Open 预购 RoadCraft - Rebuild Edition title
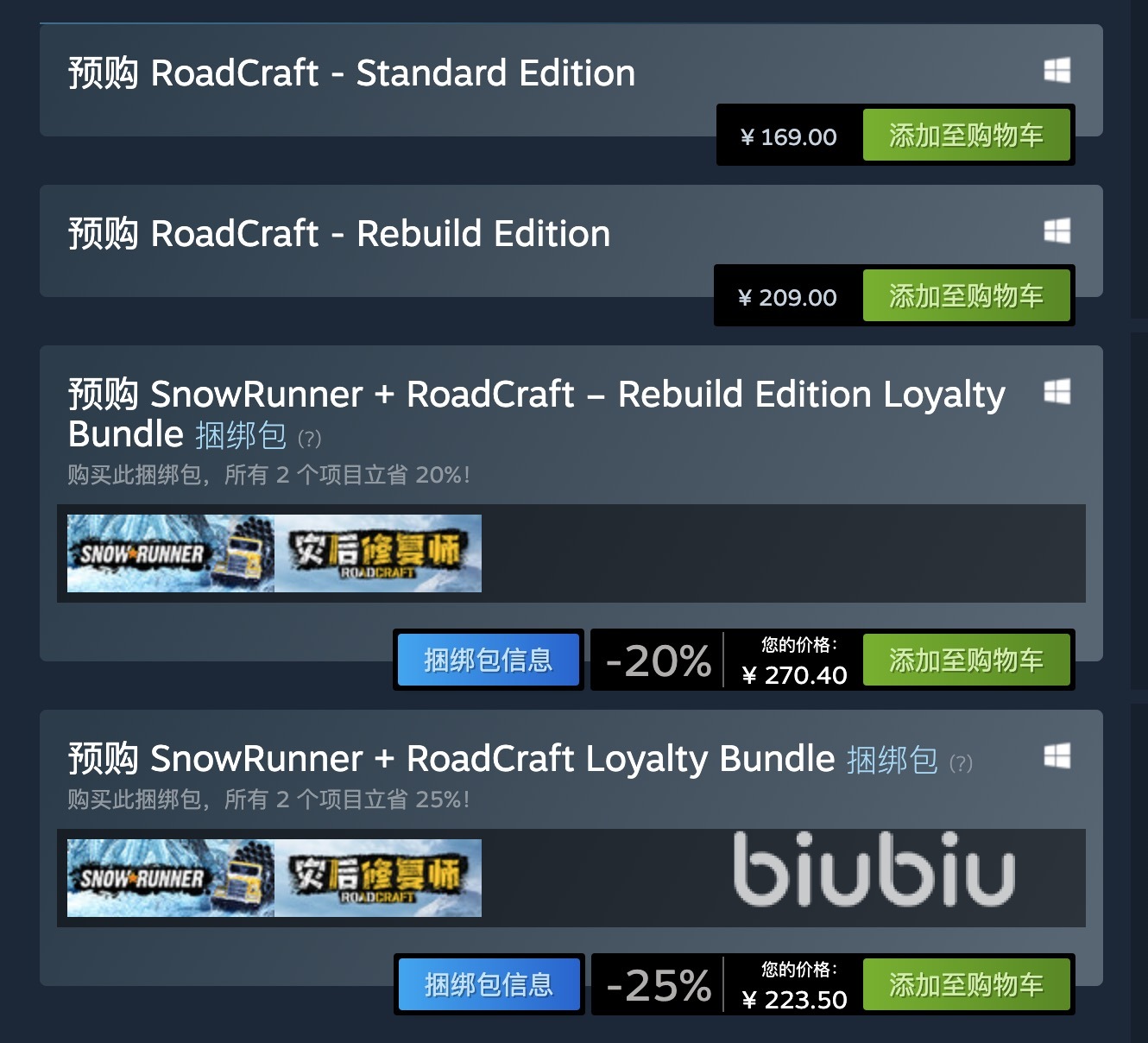 pos(339,234)
